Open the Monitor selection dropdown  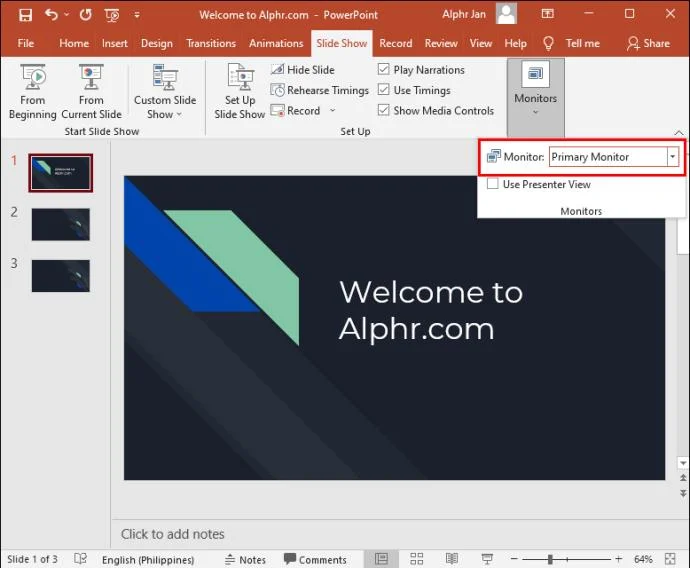point(672,157)
